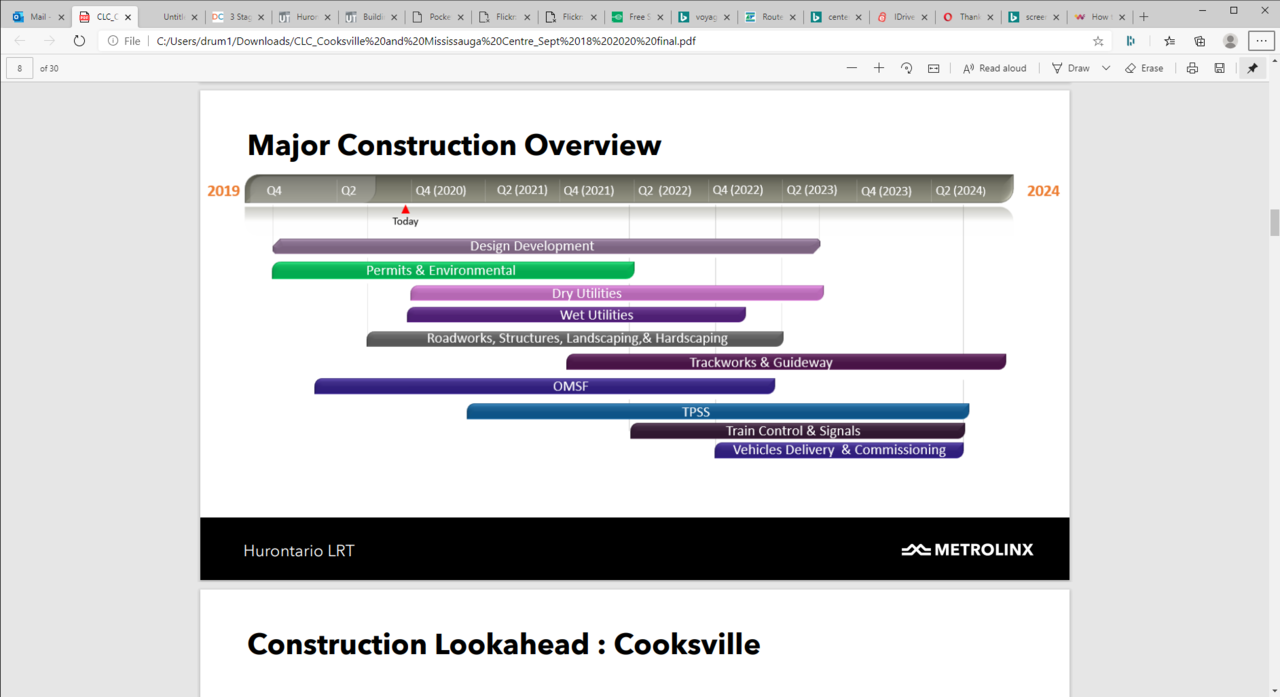Open a new tab with the plus button

coord(1144,17)
